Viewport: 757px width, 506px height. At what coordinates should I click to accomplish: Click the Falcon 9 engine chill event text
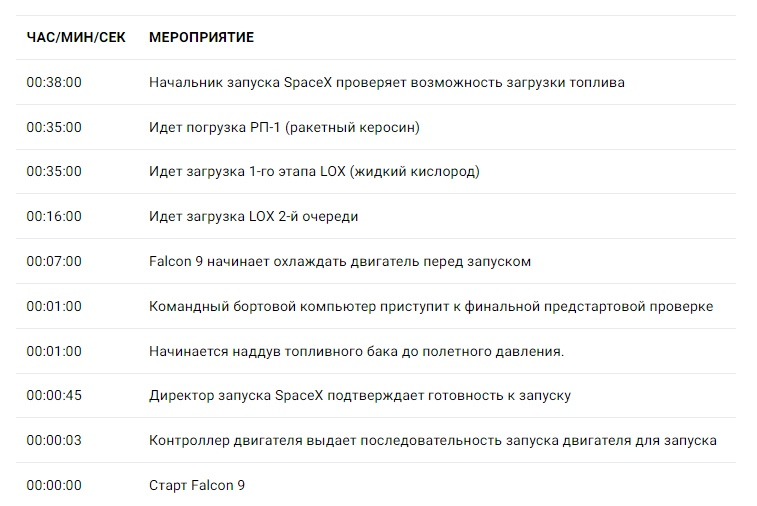[339, 262]
